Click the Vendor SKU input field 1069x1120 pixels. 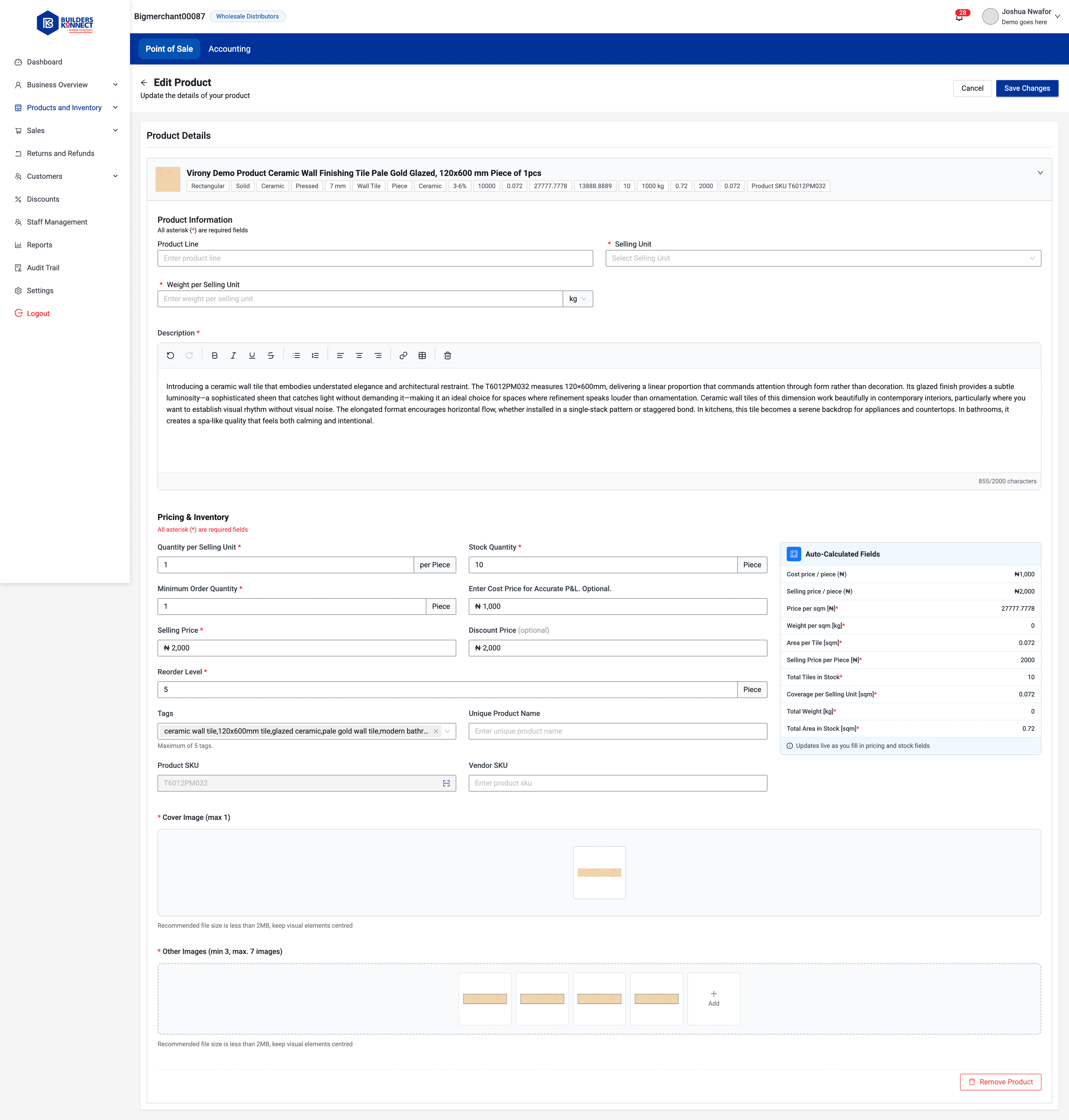618,783
